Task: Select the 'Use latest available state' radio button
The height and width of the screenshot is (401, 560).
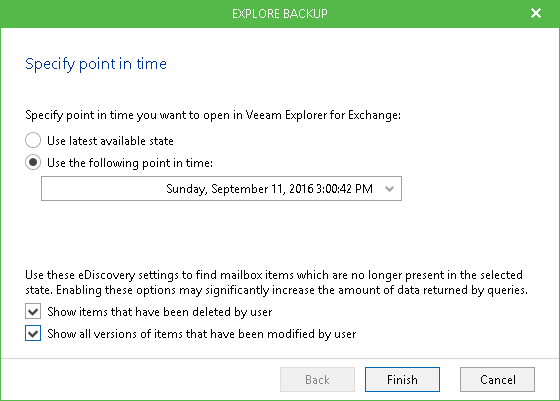Action: coord(33,140)
